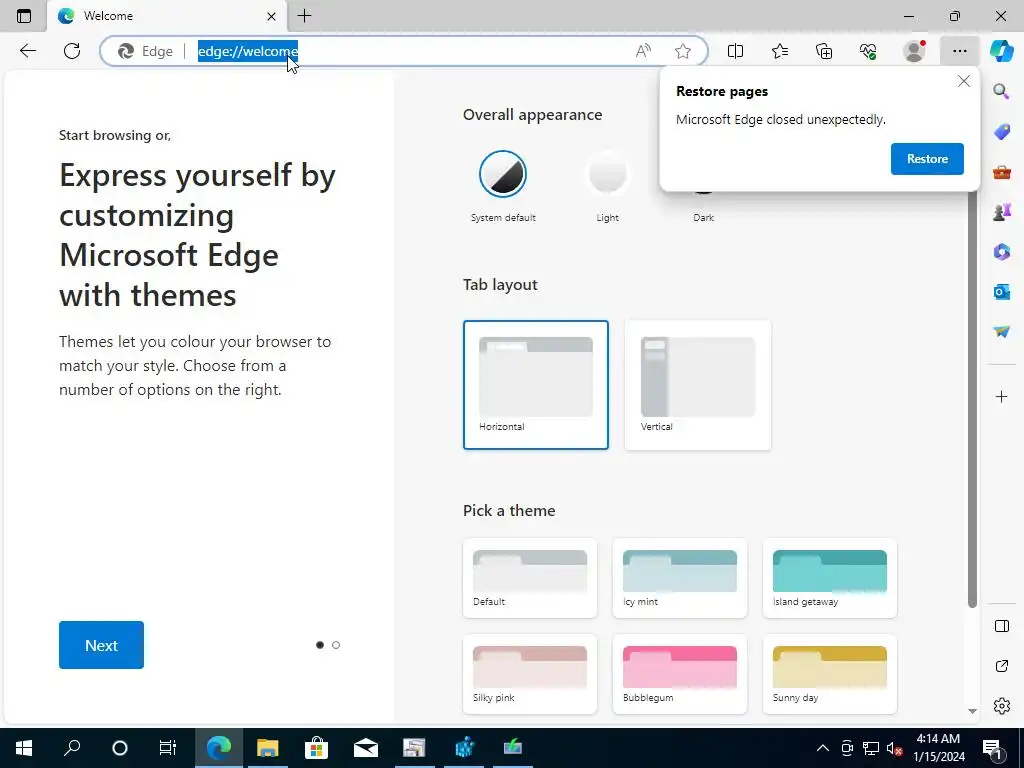1024x768 pixels.
Task: Reload the page with Refresh icon
Action: pos(72,51)
